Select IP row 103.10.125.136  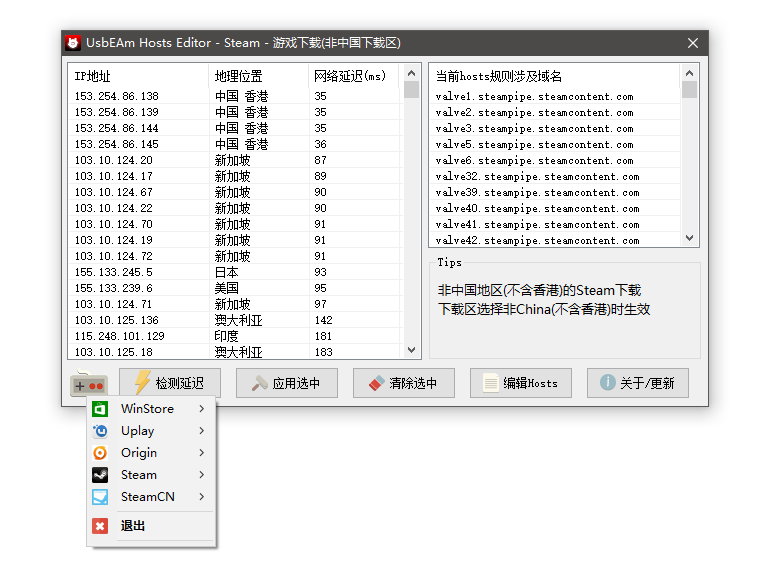click(235, 320)
